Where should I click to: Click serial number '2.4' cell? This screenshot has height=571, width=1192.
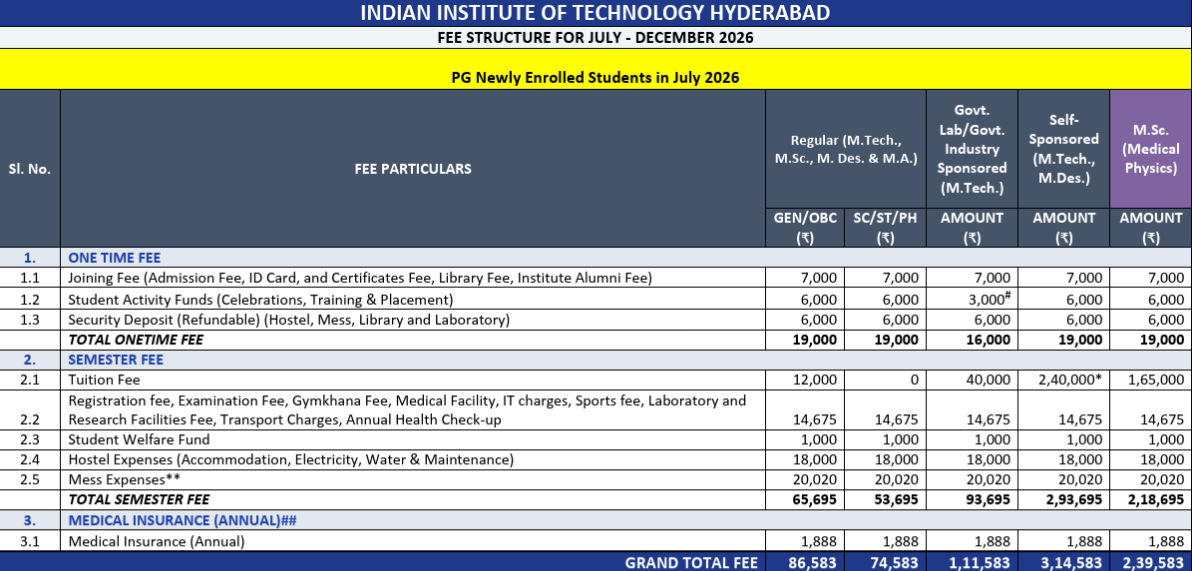(x=30, y=459)
